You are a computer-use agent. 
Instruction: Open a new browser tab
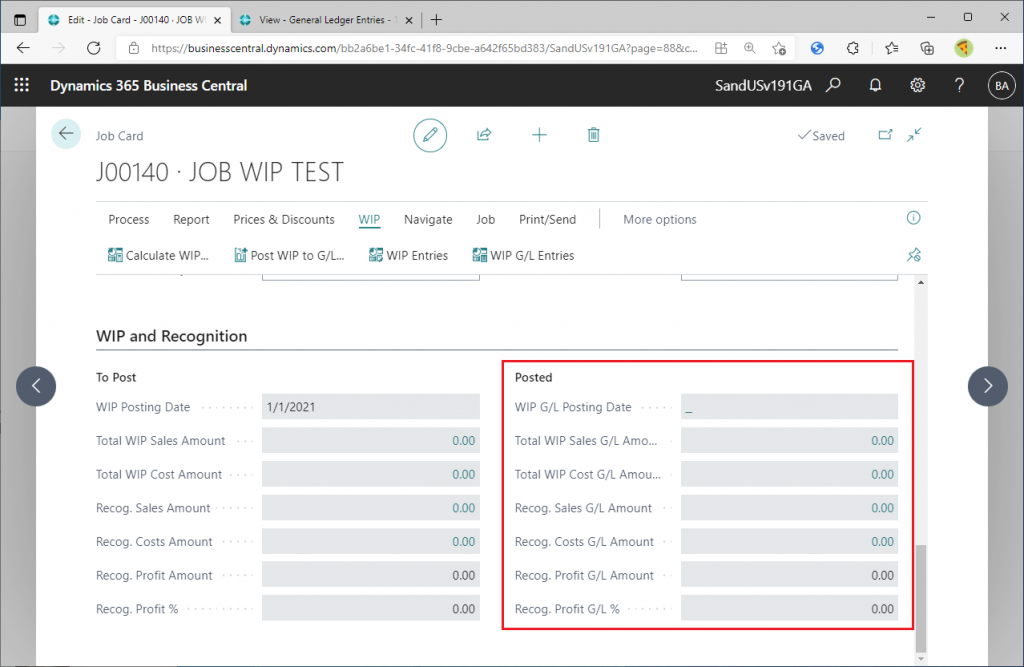point(436,20)
